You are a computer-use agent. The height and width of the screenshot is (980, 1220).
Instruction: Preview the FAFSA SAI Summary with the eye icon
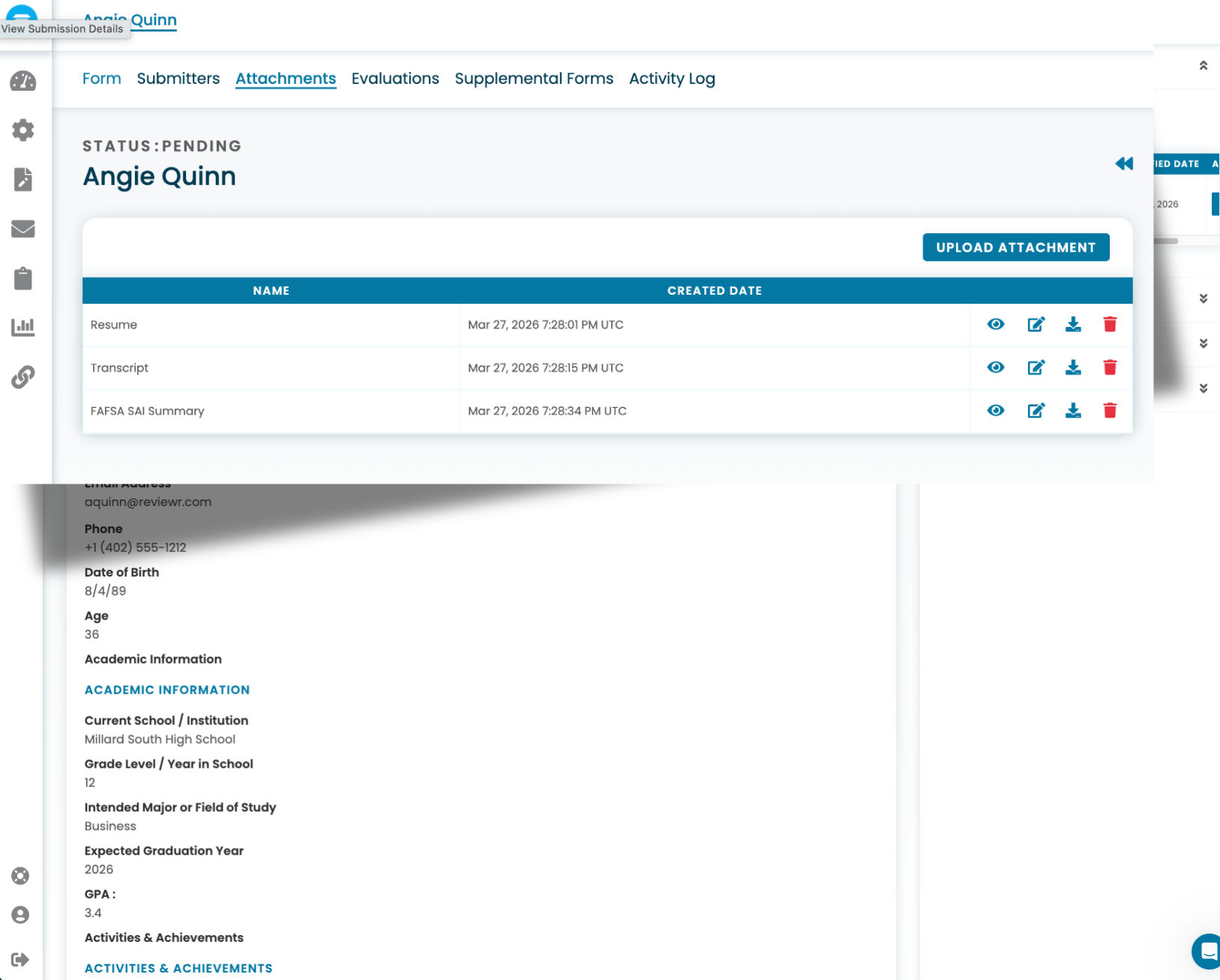point(995,410)
